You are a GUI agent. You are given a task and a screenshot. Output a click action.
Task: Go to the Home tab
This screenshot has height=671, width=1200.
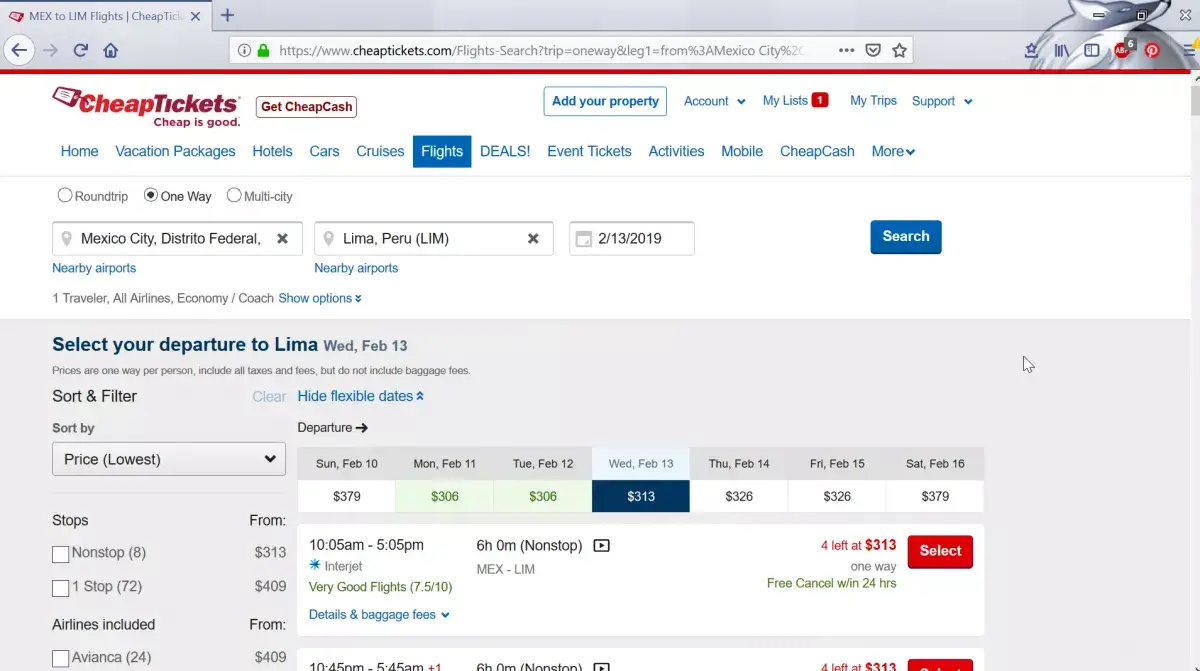79,151
